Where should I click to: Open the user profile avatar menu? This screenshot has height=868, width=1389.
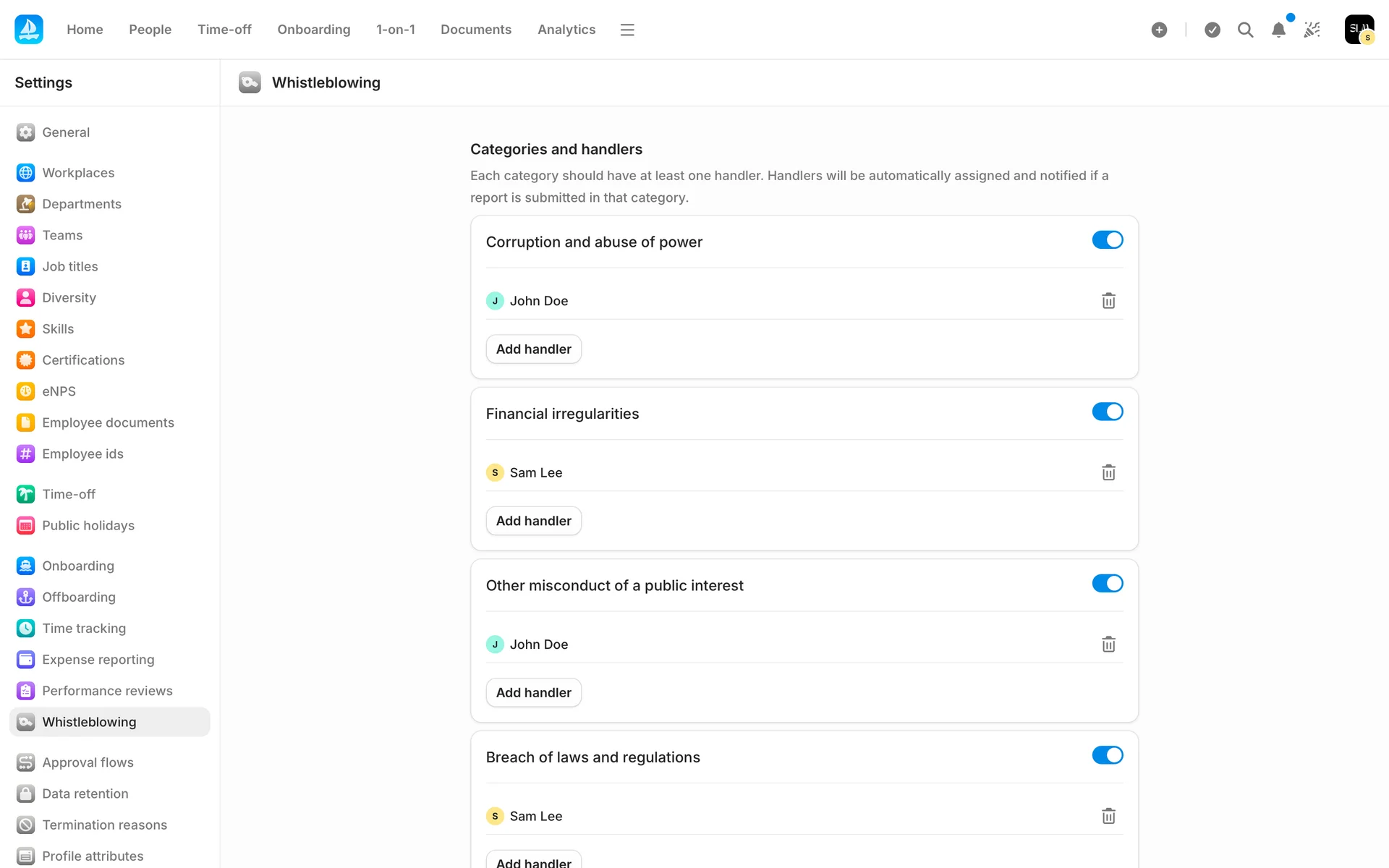(1359, 30)
